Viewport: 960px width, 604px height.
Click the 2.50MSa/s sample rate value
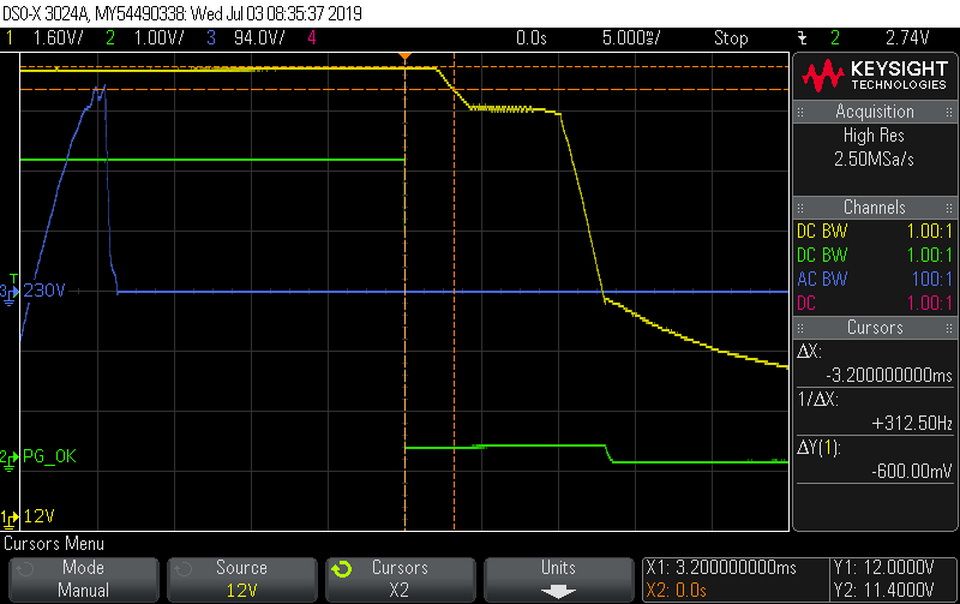click(x=874, y=159)
